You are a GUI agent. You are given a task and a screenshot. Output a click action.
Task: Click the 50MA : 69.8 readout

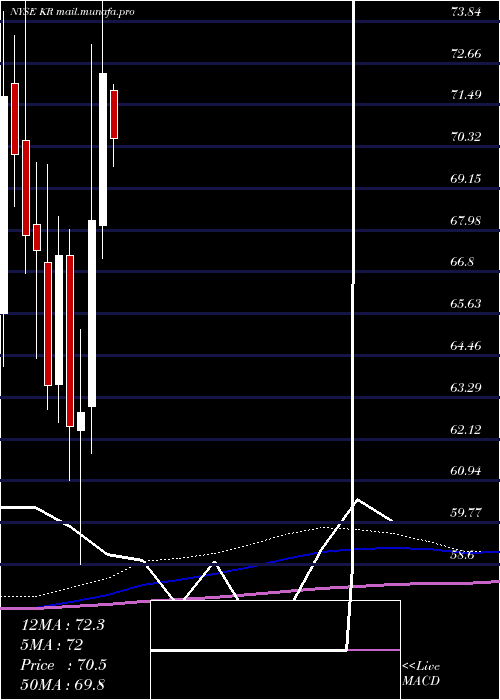[63, 684]
